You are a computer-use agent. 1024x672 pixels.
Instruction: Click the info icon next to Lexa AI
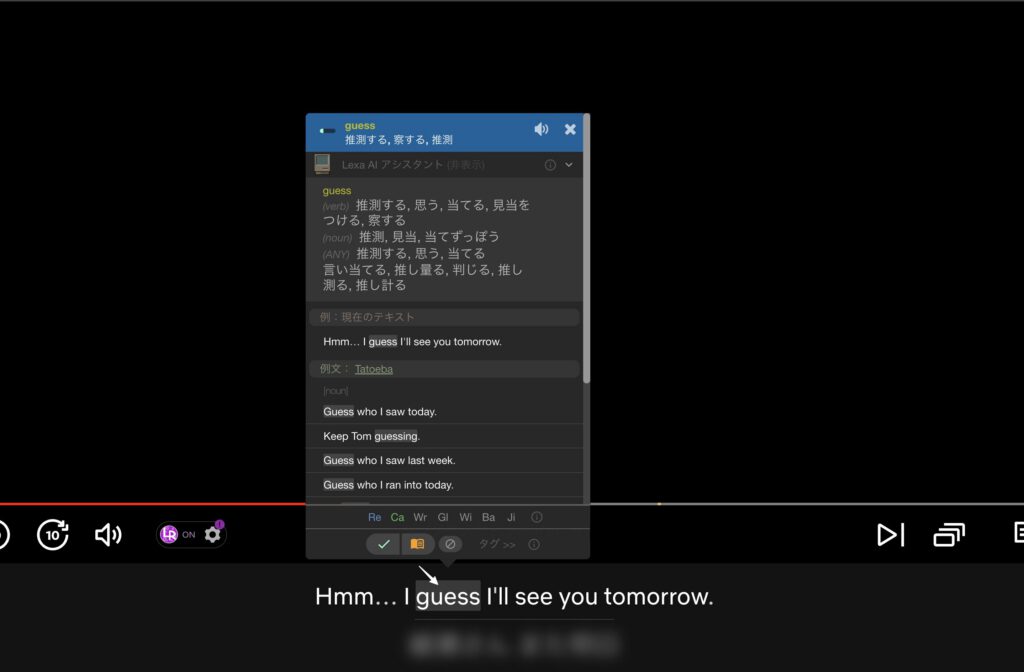coord(550,164)
